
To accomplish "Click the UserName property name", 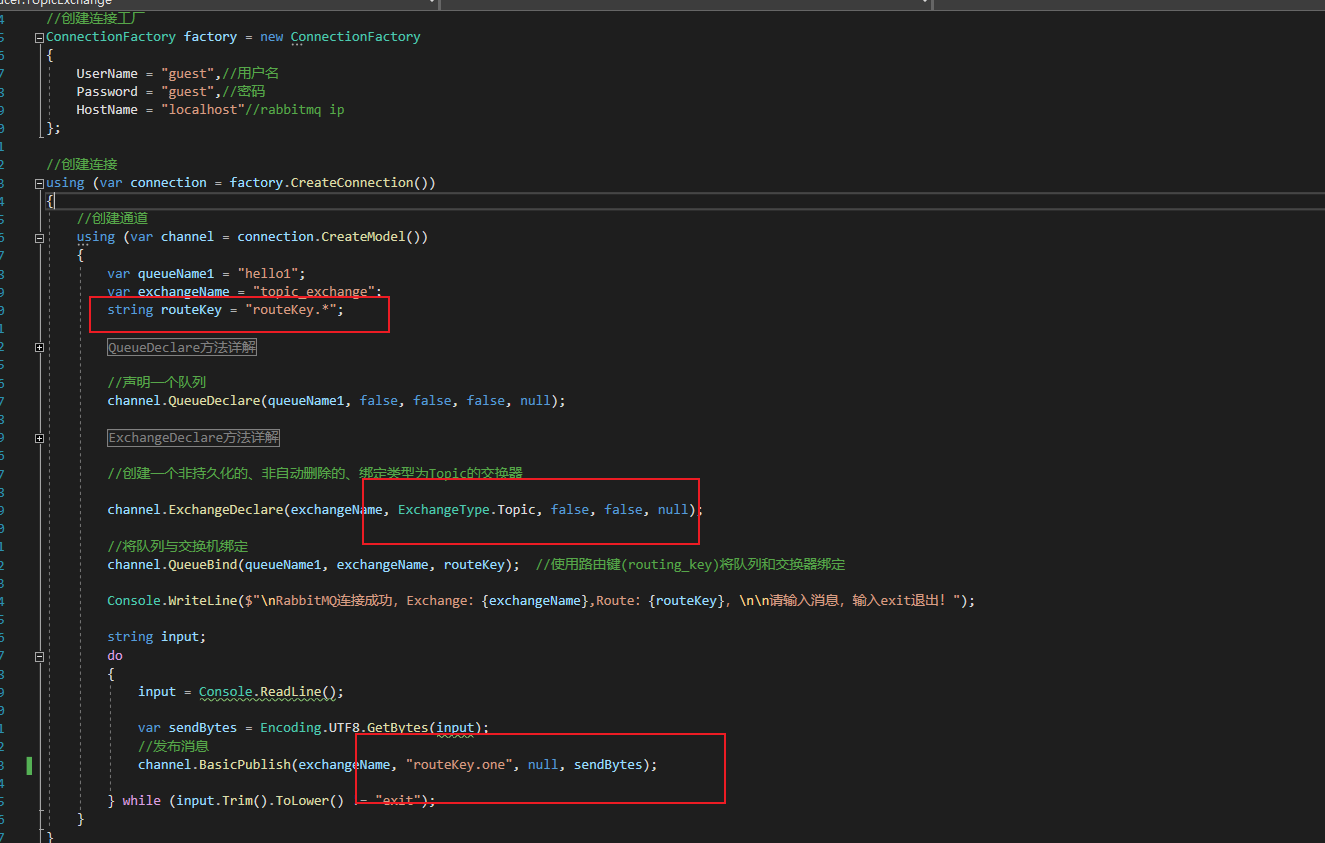I will pos(107,73).
